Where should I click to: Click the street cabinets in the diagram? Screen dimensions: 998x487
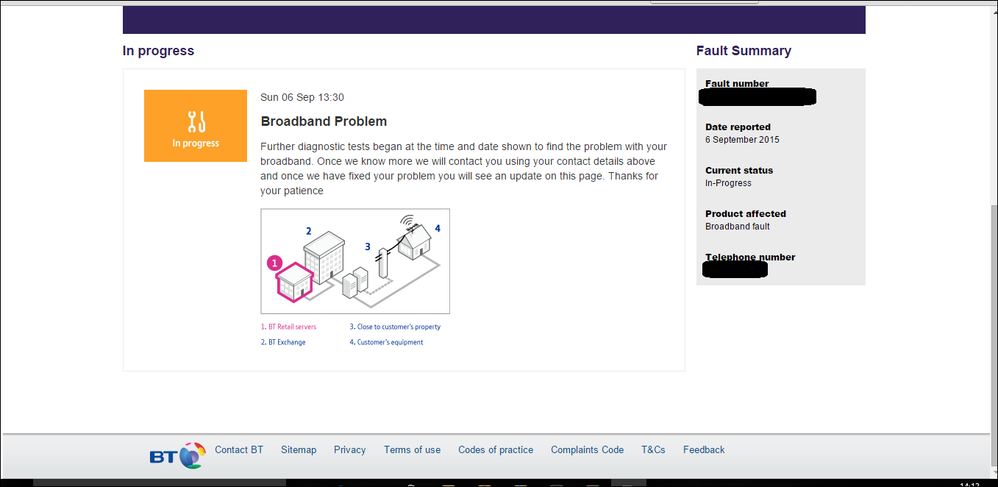pyautogui.click(x=355, y=283)
